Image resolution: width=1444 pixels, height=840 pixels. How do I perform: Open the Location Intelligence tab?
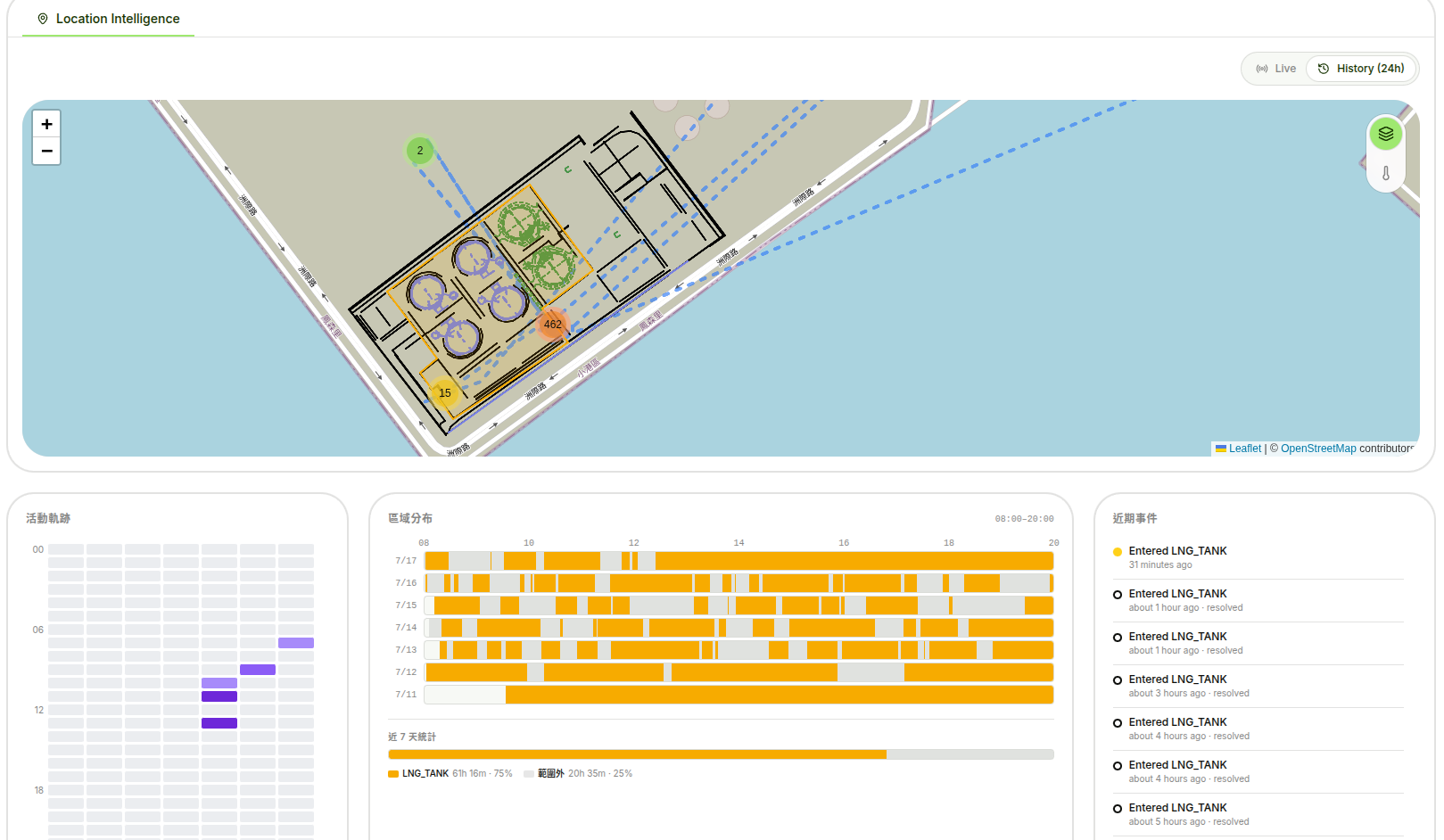108,19
